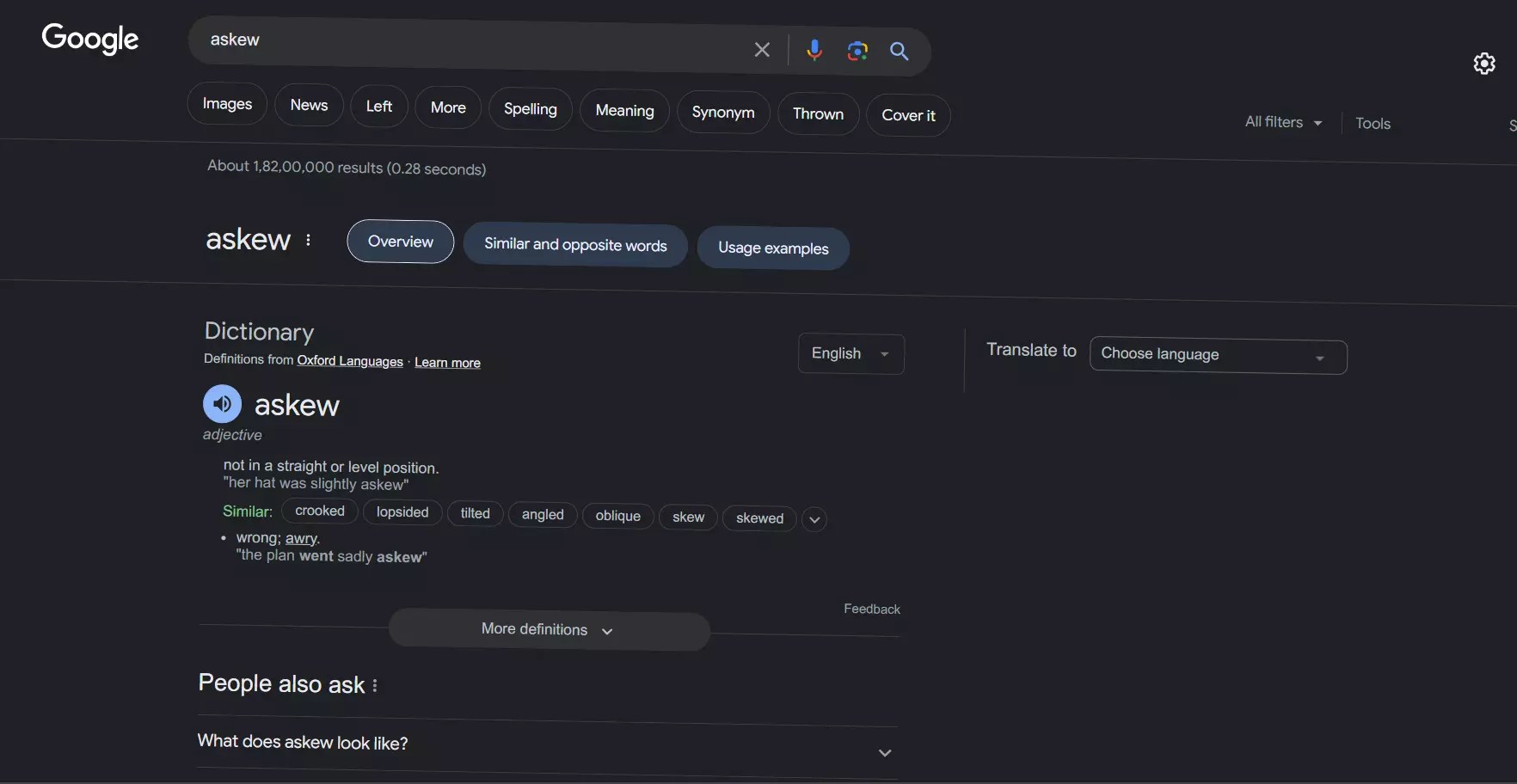Activate voice search with the microphone icon
The height and width of the screenshot is (784, 1517).
click(814, 51)
